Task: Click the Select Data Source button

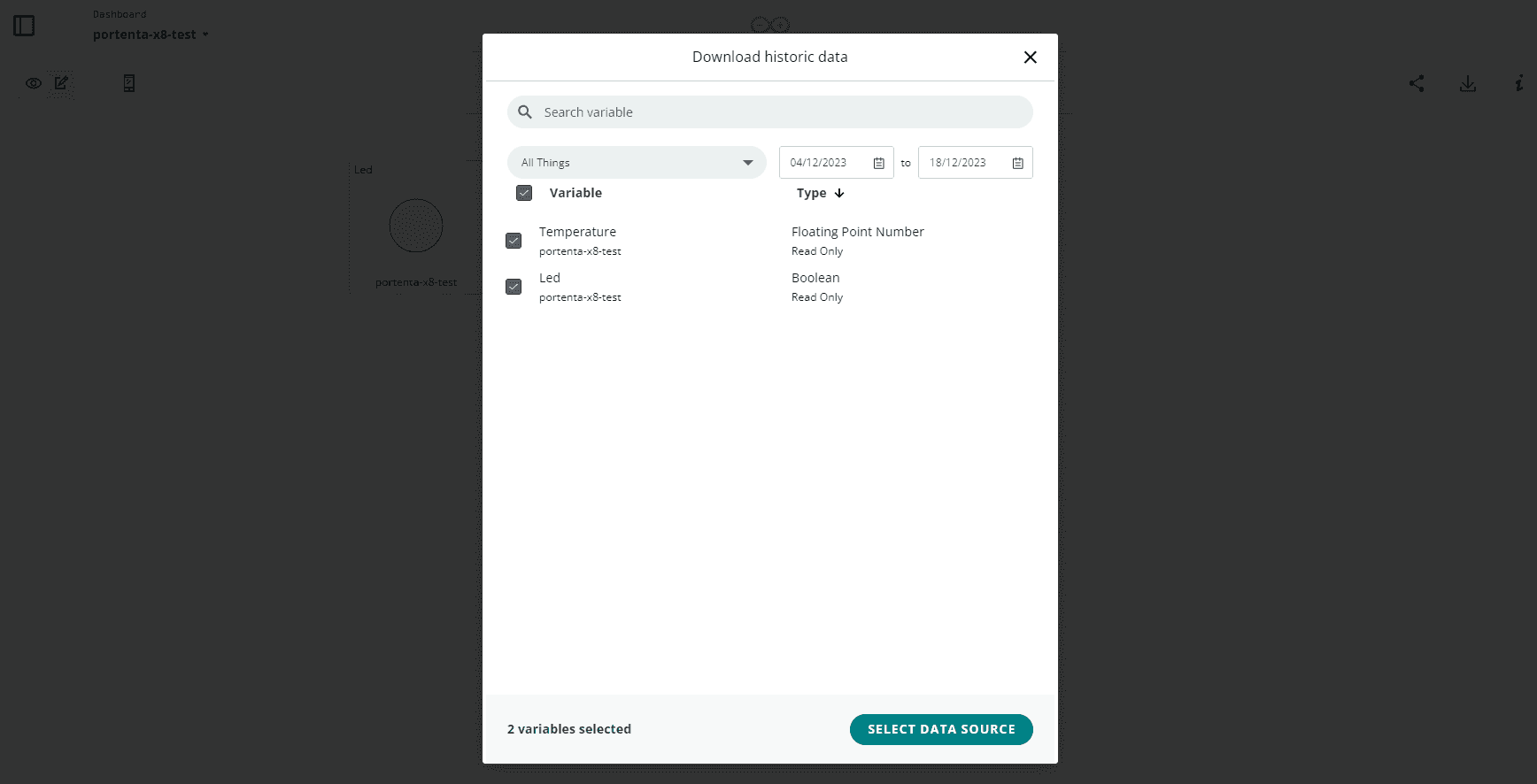Action: point(940,729)
